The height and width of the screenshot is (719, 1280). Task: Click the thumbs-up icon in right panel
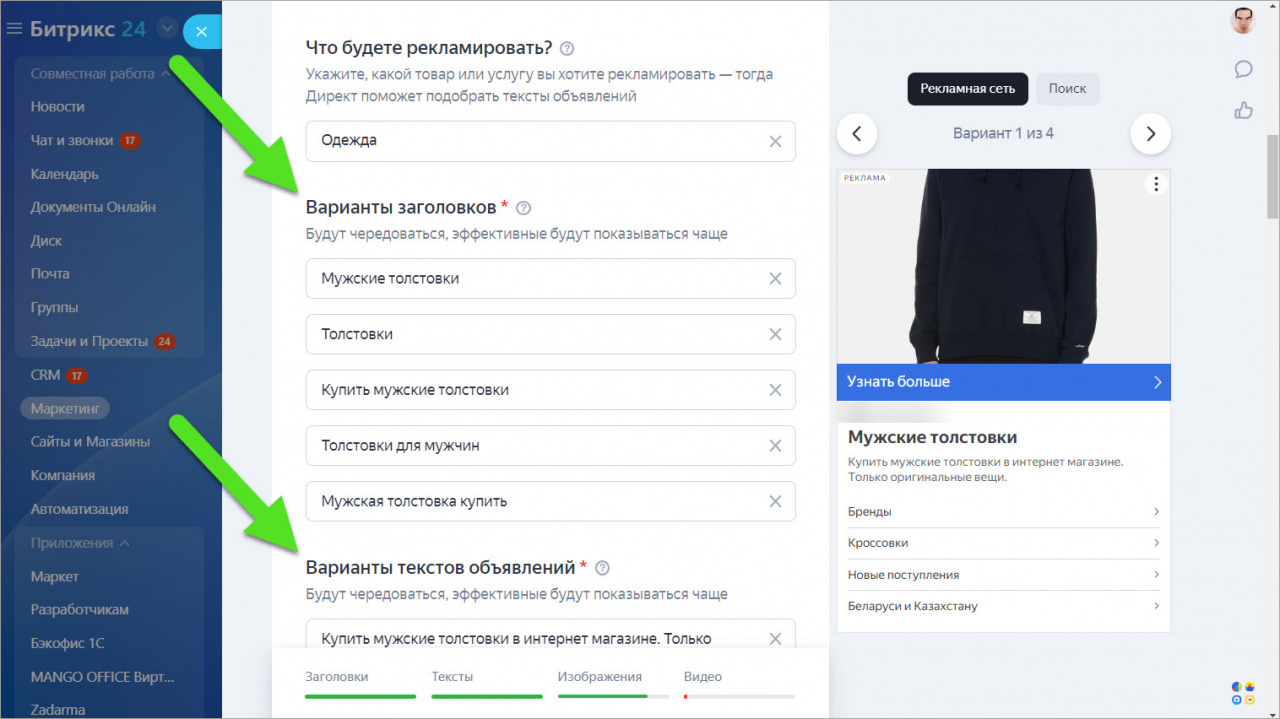(1243, 110)
